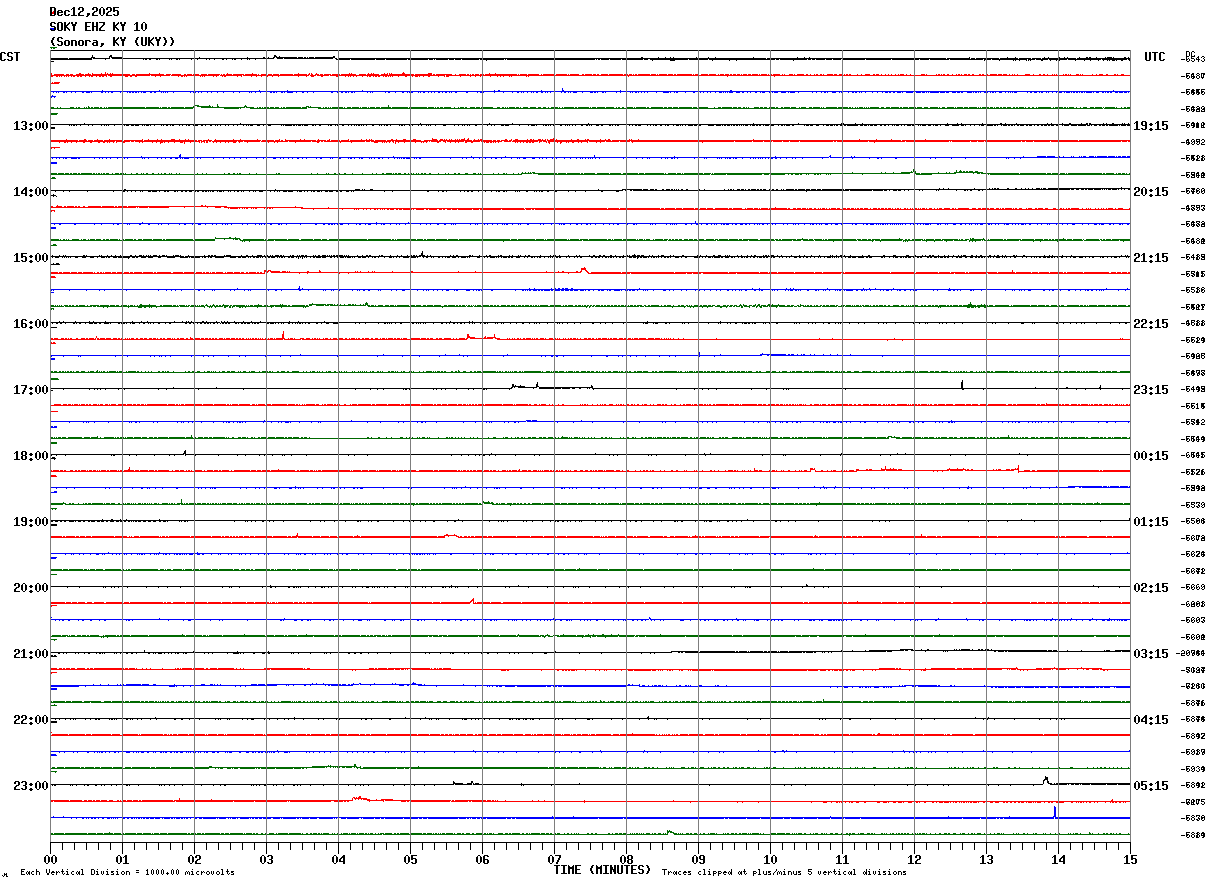Click the 04:15 UTC time label
Image resolution: width=1210 pixels, height=886 pixels.
(x=1151, y=720)
